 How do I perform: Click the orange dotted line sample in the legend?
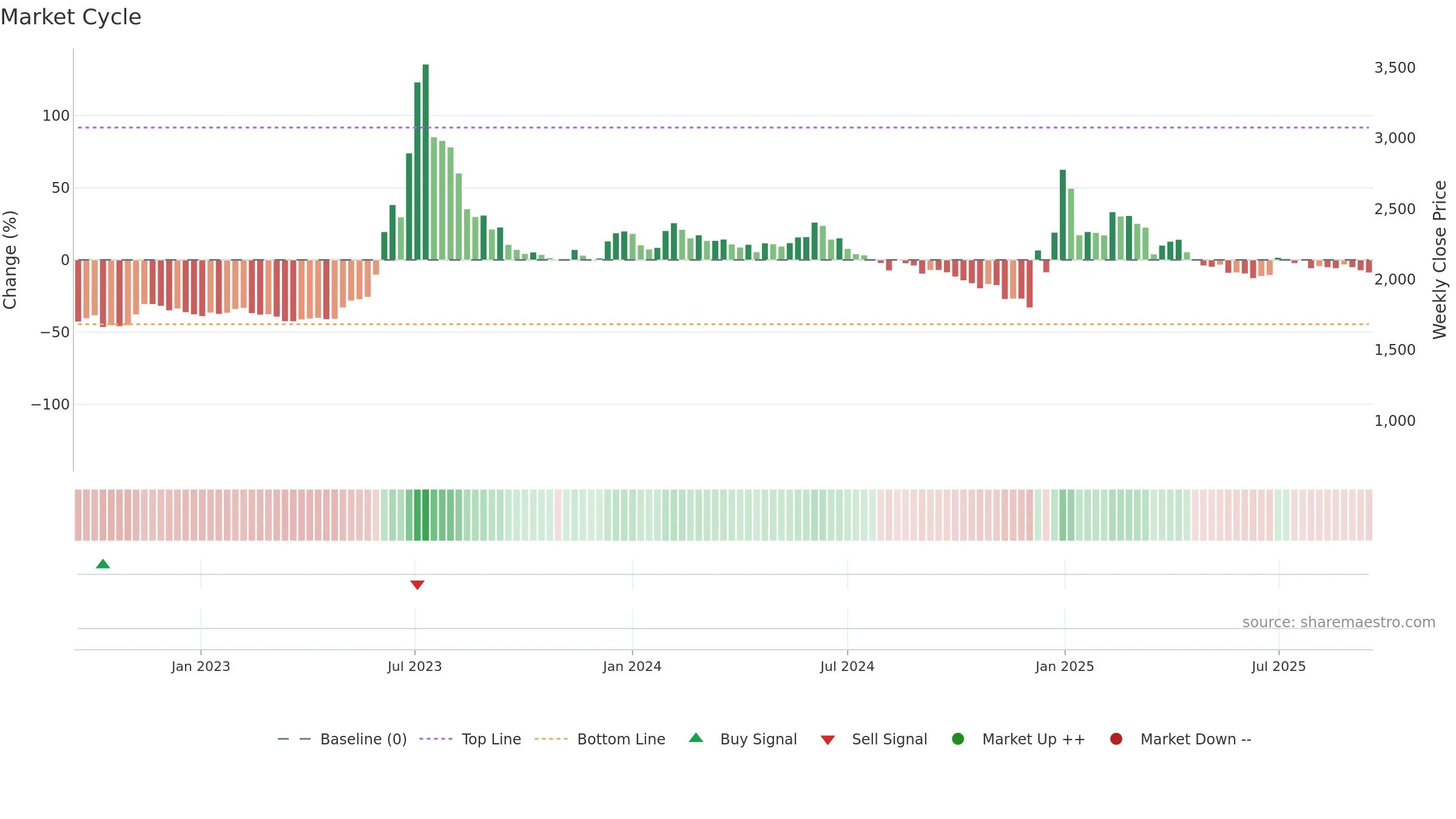pos(551,739)
